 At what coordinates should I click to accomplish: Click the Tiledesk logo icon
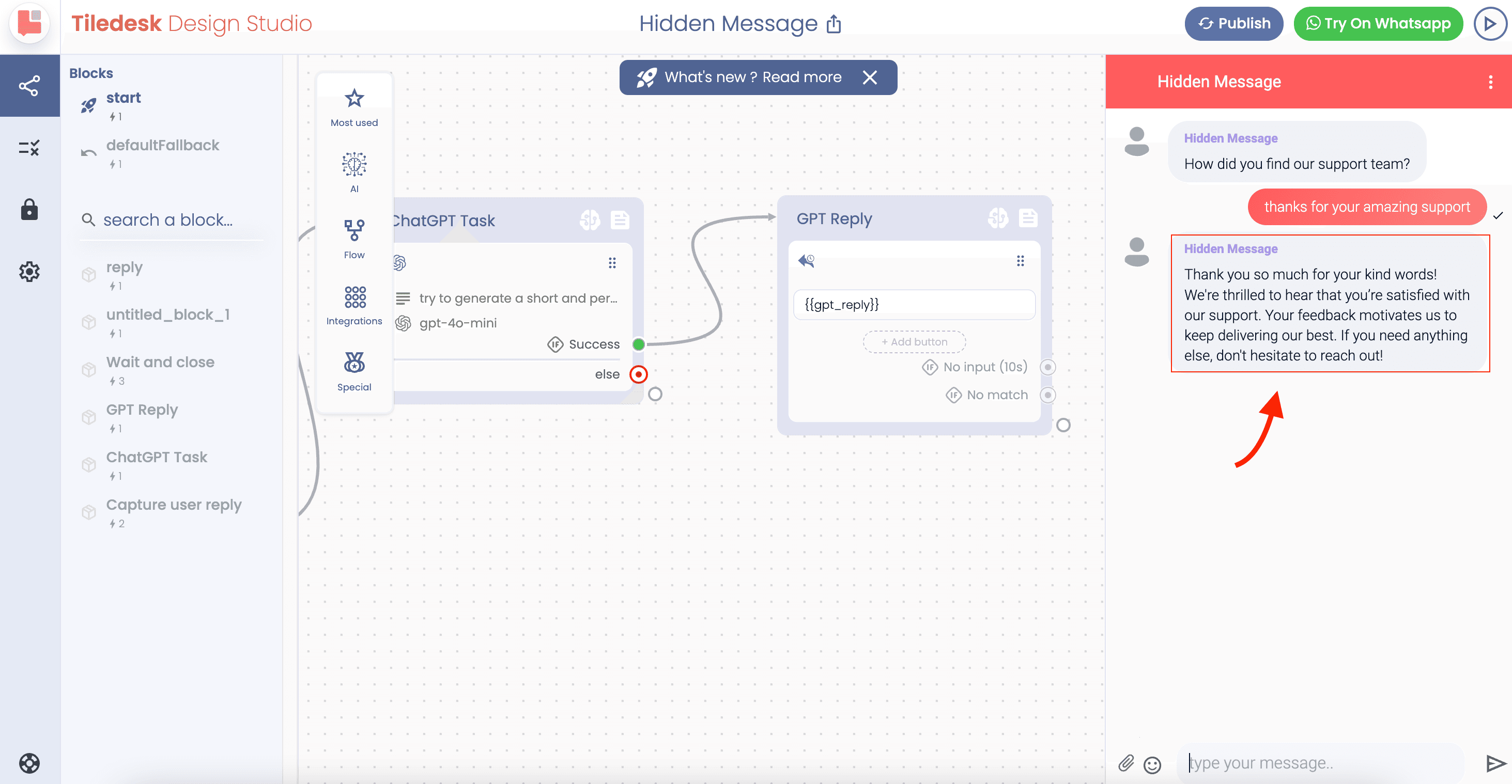tap(29, 23)
